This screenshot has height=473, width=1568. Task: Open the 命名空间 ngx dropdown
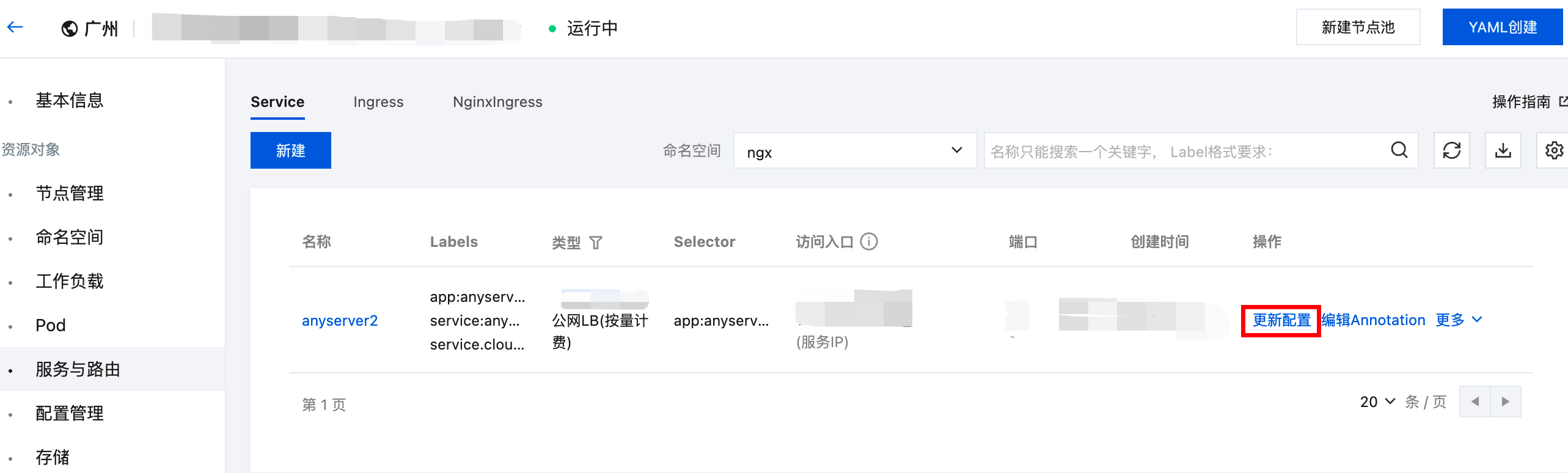855,150
